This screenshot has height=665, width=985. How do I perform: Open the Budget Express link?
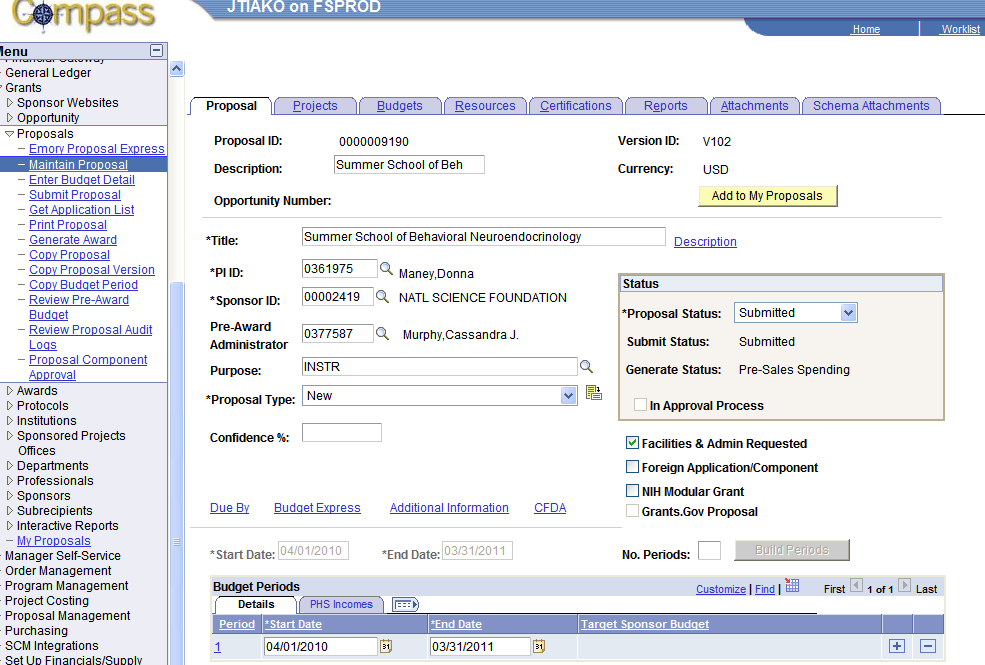[x=317, y=507]
